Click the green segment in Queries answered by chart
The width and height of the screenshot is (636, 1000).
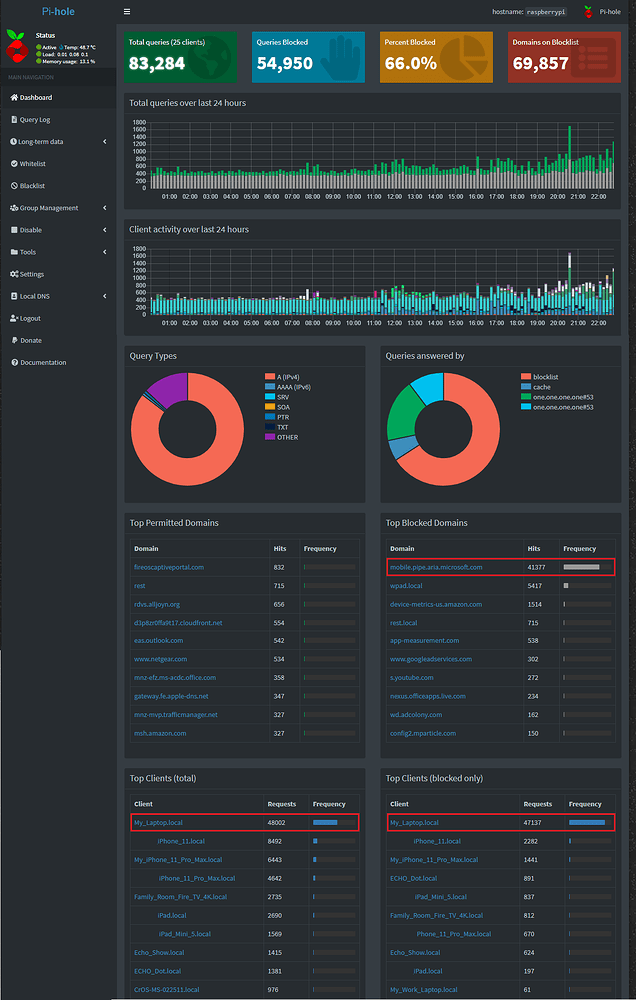(402, 413)
